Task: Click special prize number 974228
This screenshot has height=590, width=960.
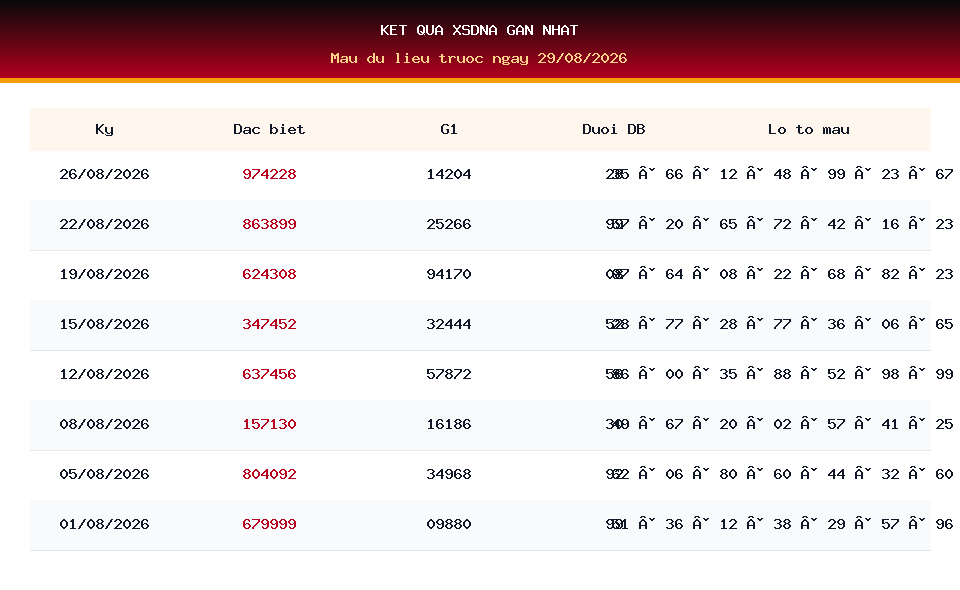Action: [x=269, y=174]
